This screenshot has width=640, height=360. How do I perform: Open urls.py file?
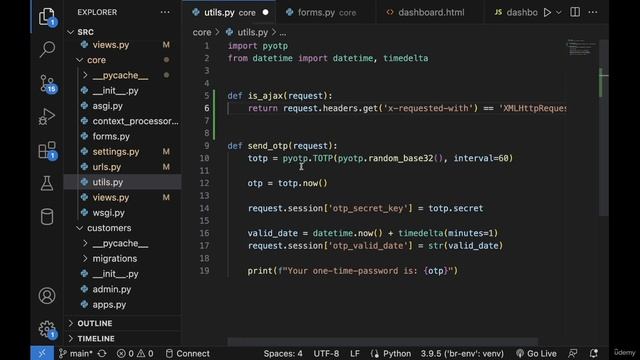(x=107, y=167)
